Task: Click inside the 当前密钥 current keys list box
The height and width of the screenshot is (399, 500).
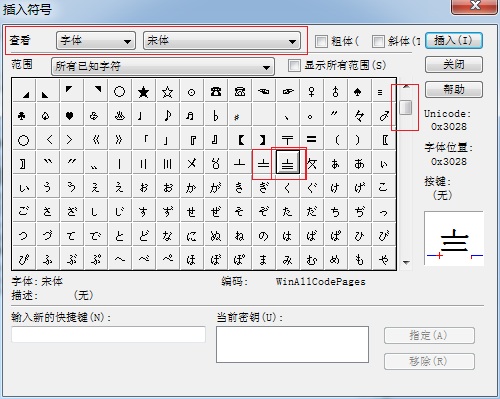Action: 292,344
